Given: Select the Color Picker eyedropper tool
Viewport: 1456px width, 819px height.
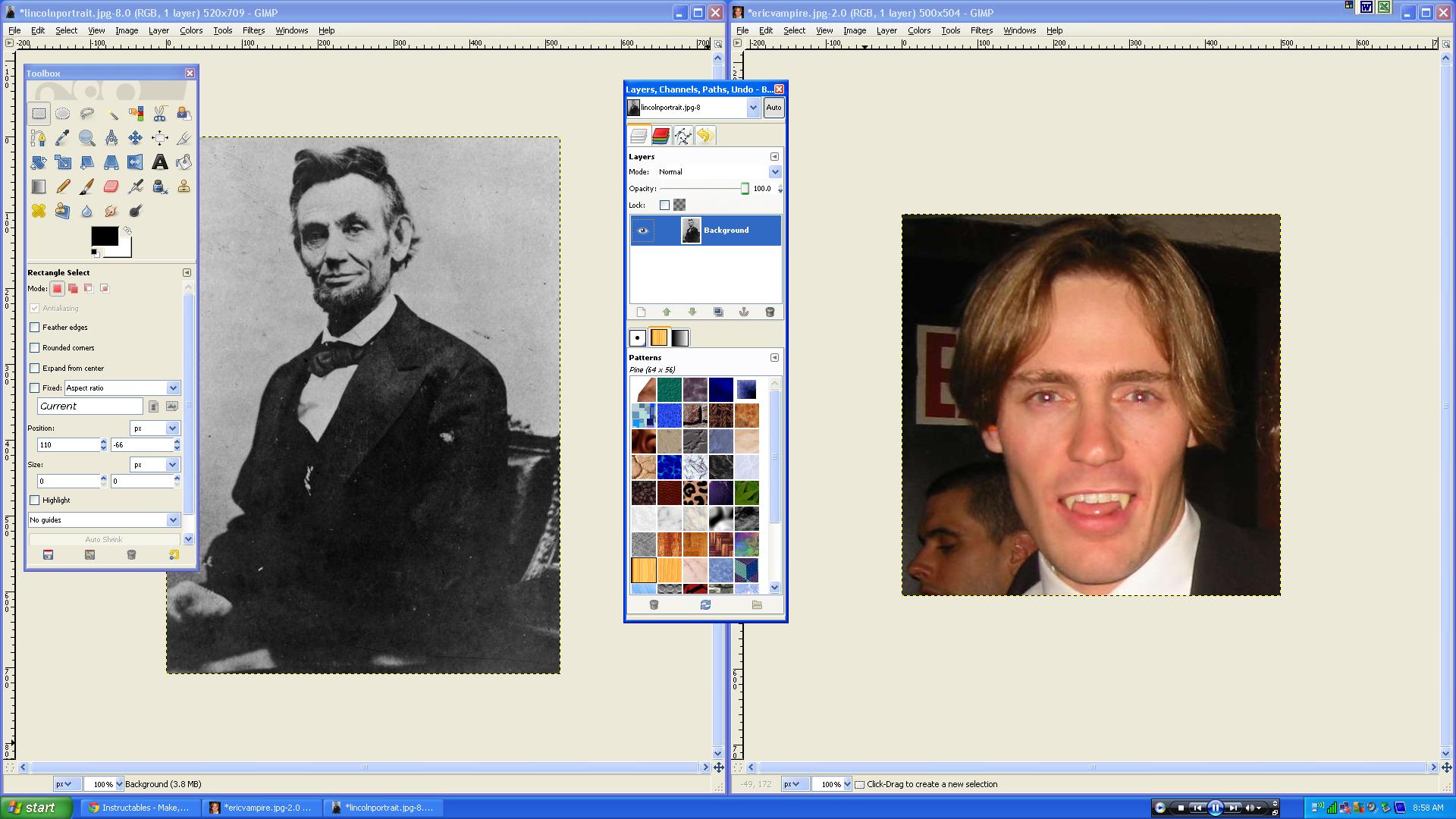Looking at the screenshot, I should 63,138.
